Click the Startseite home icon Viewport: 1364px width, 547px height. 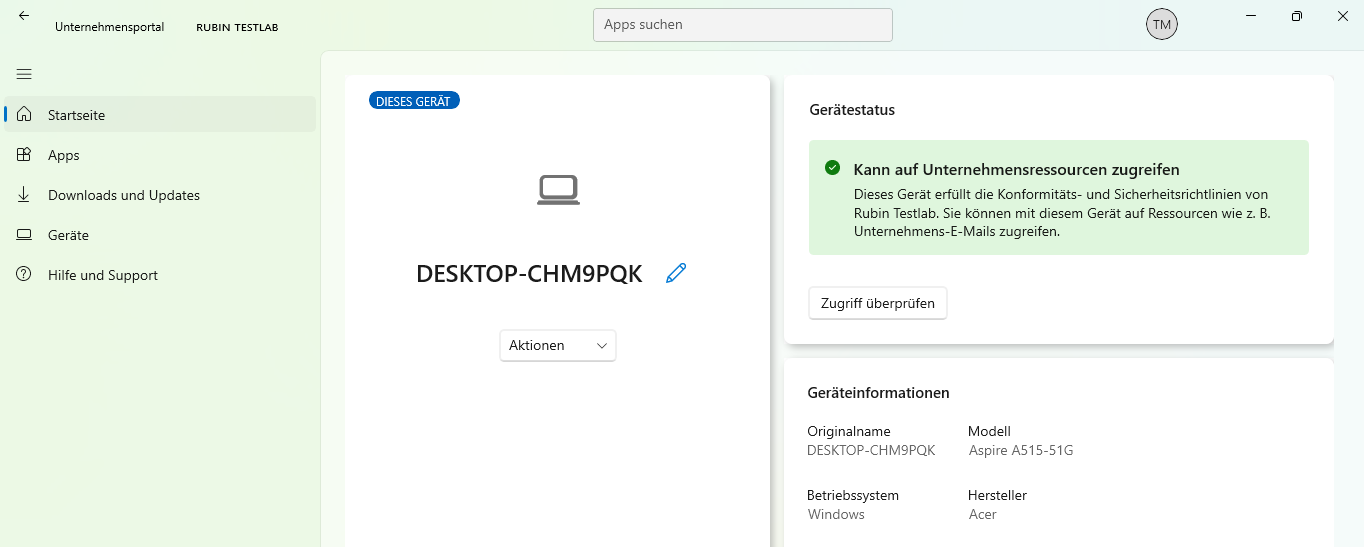[x=25, y=115]
